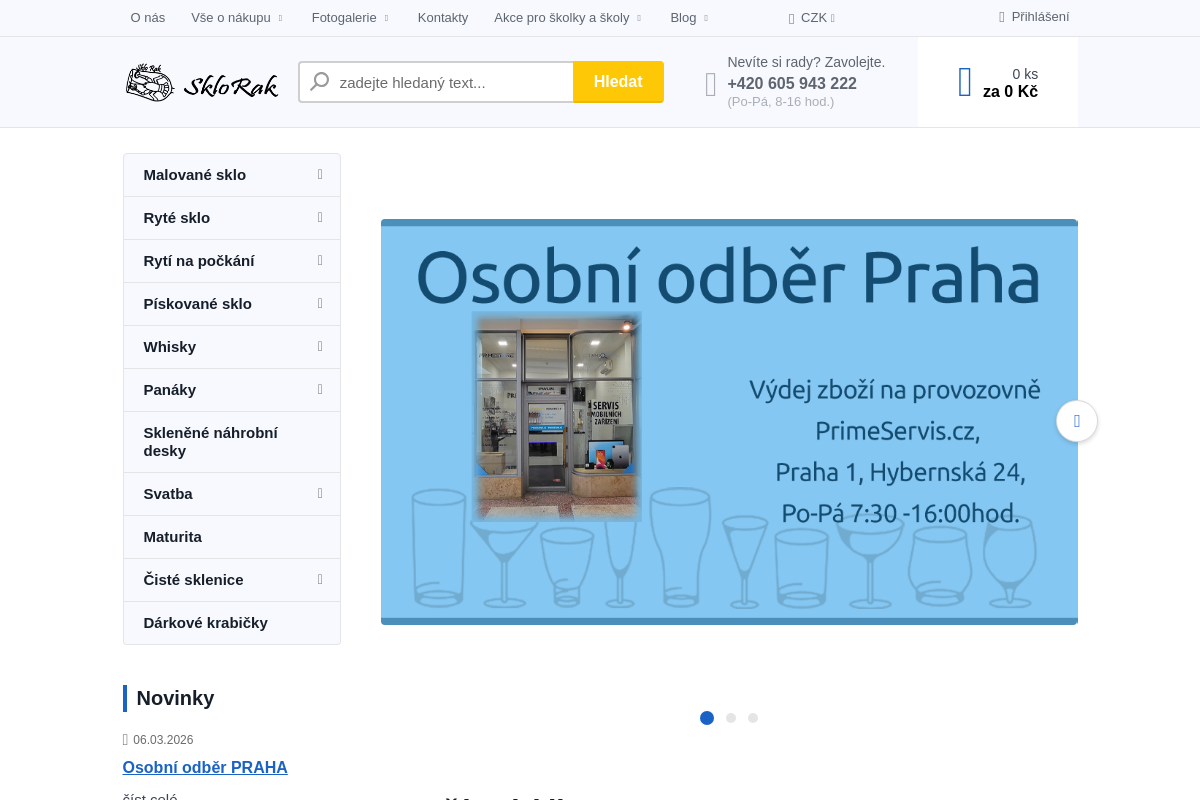Open Fotogalerie dropdown menu
This screenshot has width=1200, height=800.
point(350,18)
